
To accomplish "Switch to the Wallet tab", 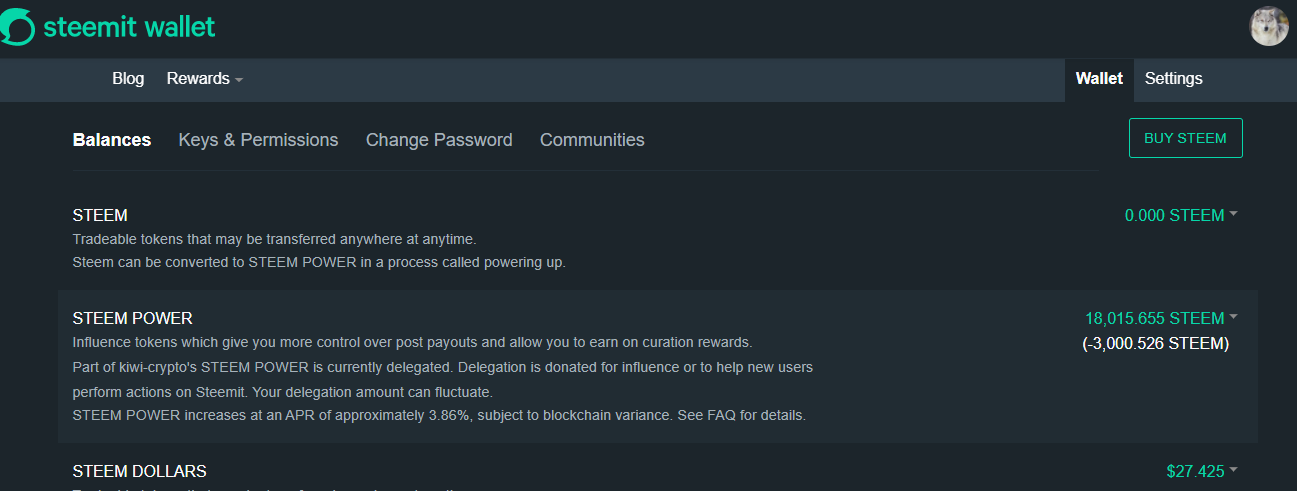I will pos(1099,79).
